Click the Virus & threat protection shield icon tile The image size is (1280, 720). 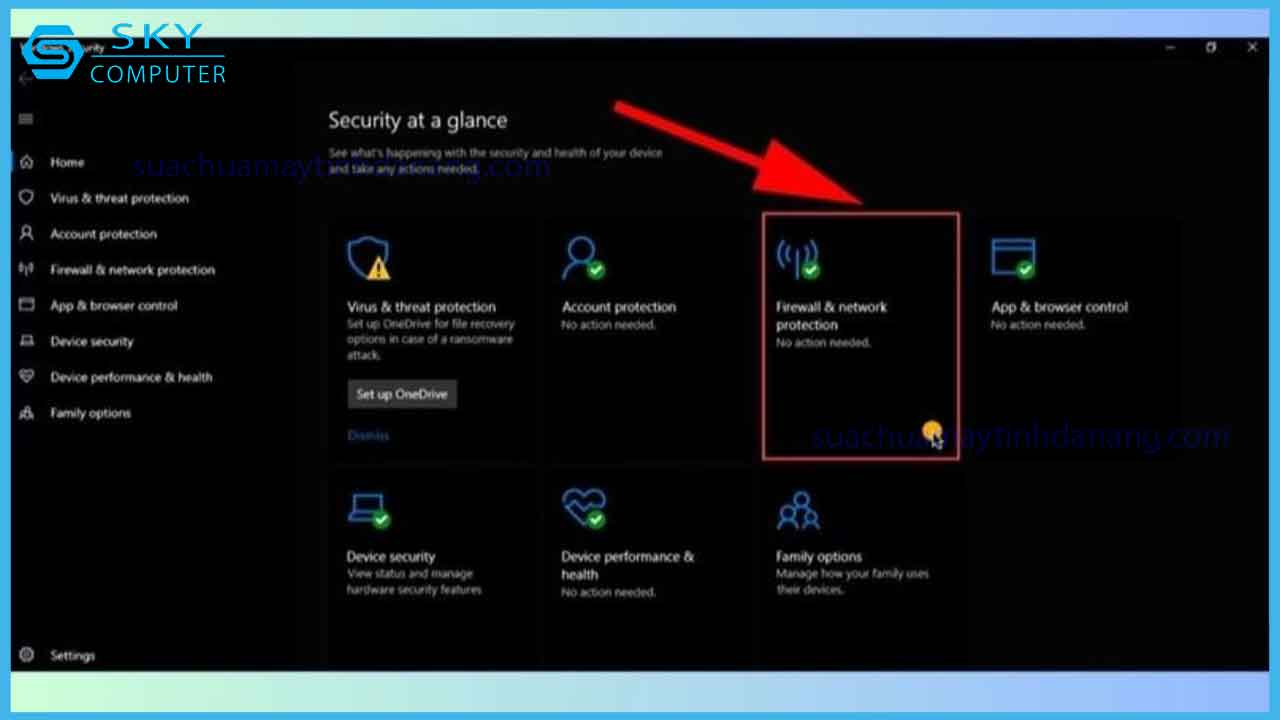pos(367,259)
